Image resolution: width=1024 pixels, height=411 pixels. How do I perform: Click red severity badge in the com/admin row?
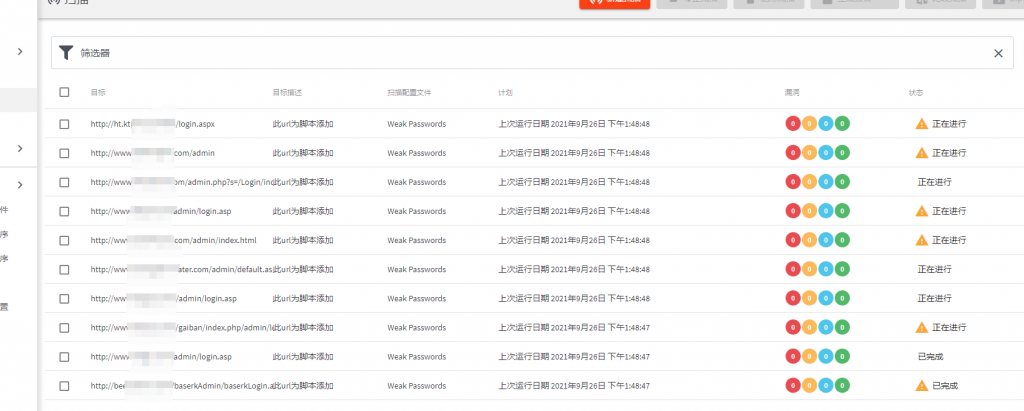pyautogui.click(x=793, y=153)
